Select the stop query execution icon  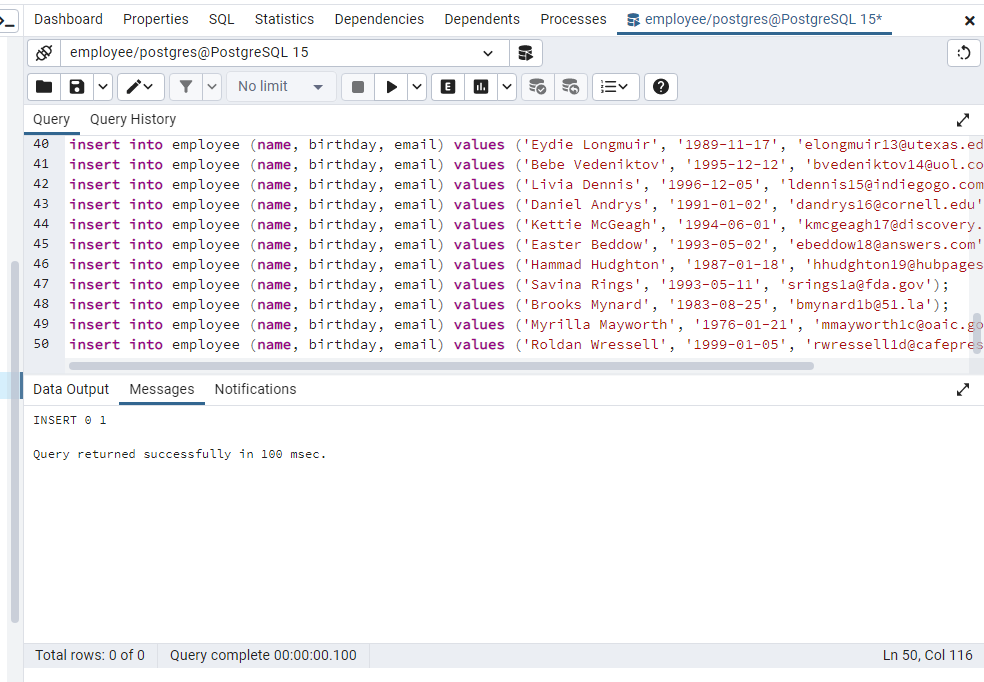click(357, 87)
